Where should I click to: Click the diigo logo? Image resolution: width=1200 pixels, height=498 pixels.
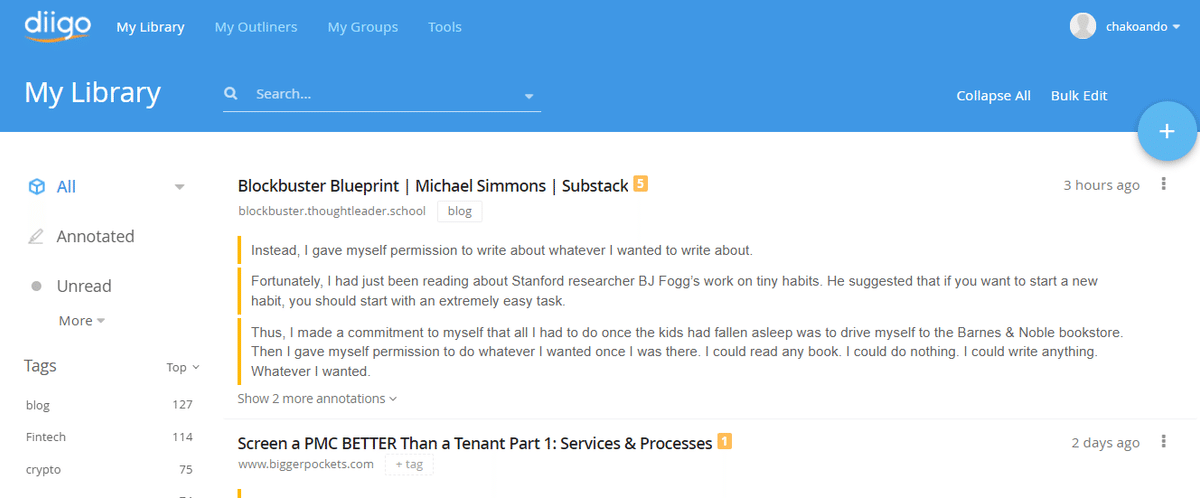tap(58, 24)
